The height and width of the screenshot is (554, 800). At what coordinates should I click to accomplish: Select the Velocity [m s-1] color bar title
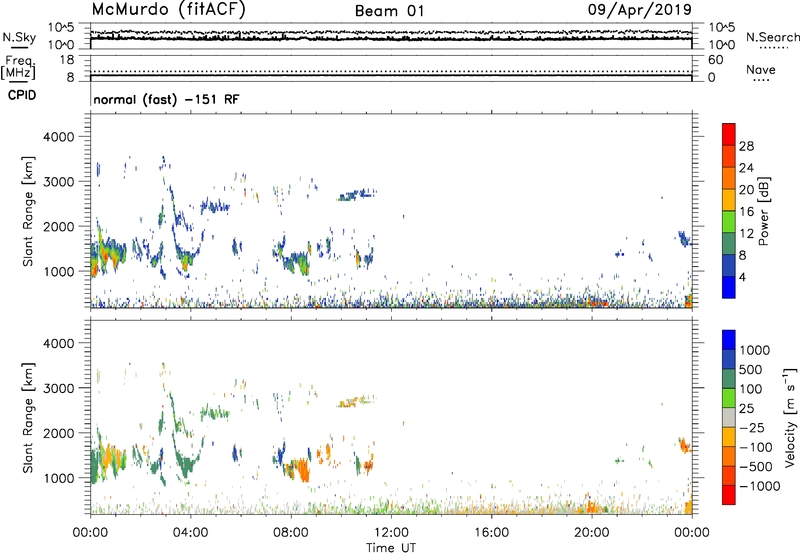point(790,417)
